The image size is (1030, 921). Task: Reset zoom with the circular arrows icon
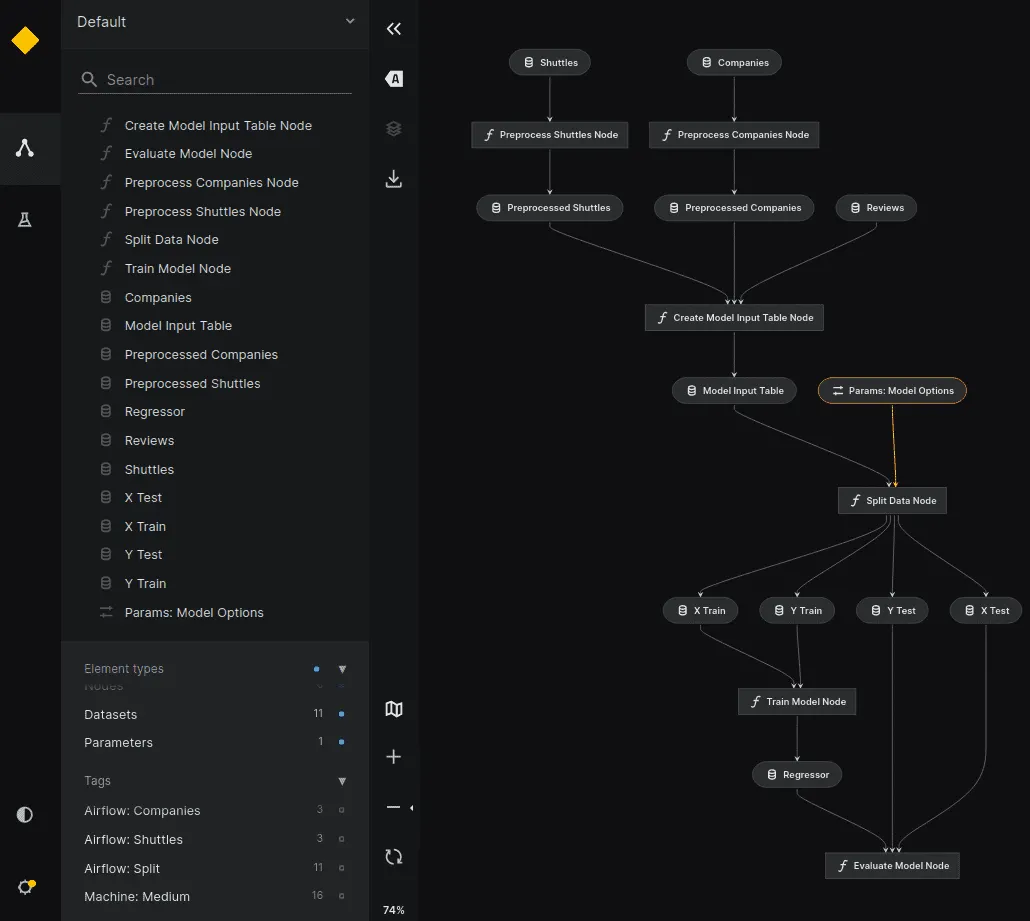(394, 856)
